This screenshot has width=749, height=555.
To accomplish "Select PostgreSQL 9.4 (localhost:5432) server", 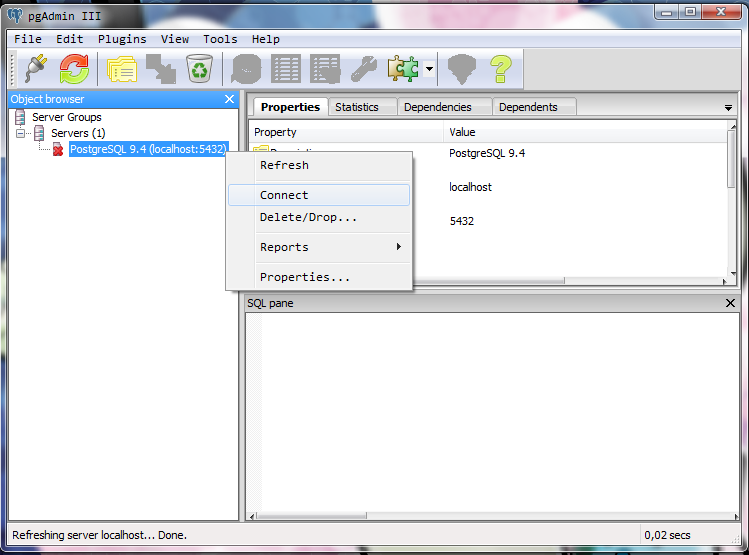I will (x=148, y=149).
